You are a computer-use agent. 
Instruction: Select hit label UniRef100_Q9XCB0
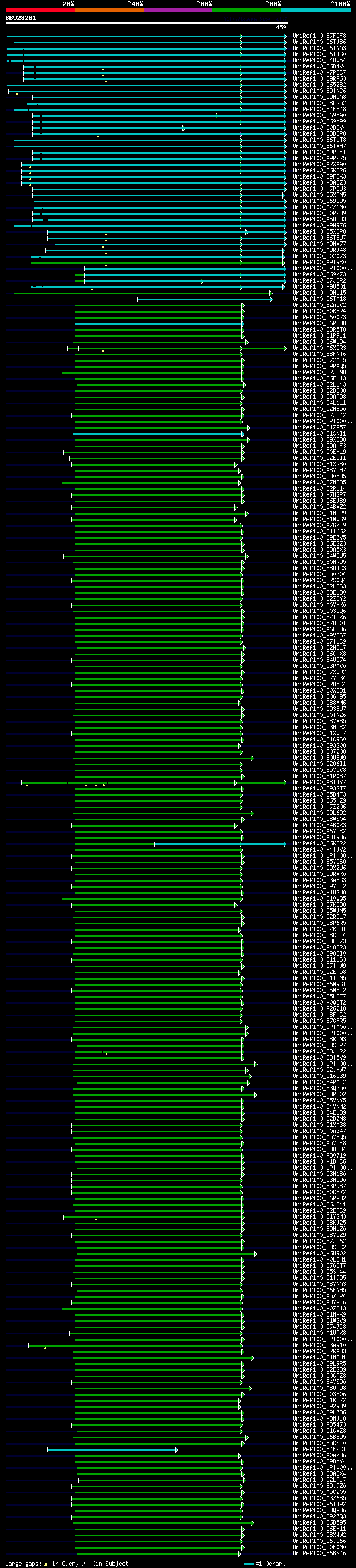coord(319,440)
